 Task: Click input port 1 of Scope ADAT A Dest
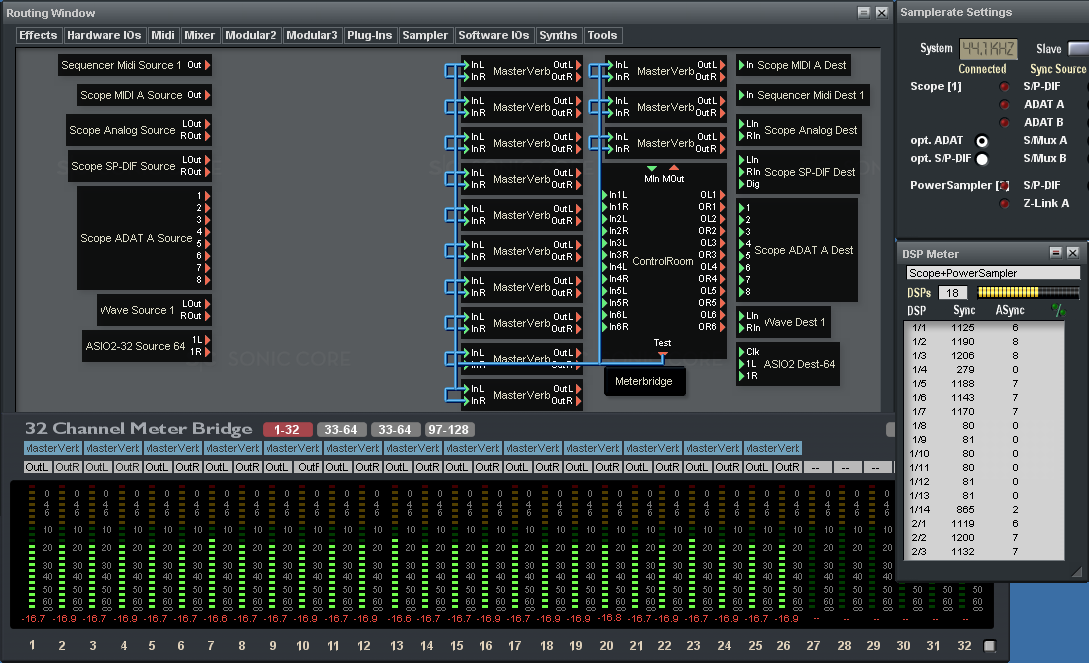click(x=741, y=208)
